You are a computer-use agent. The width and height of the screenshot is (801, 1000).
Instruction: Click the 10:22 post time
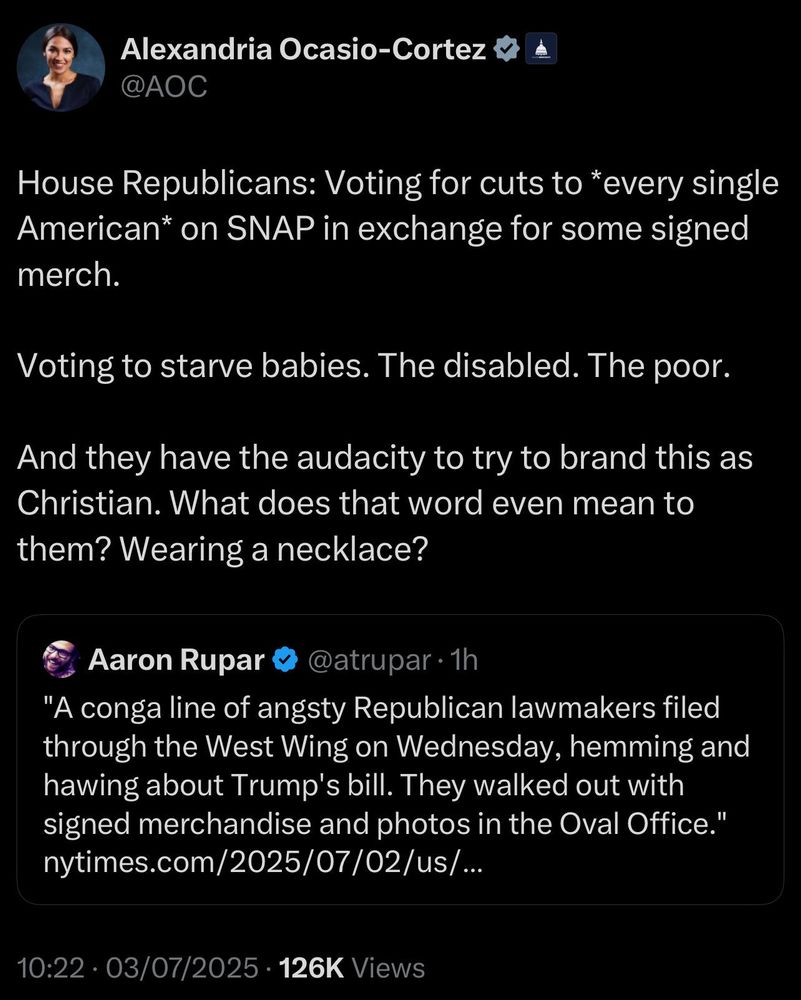pos(51,968)
